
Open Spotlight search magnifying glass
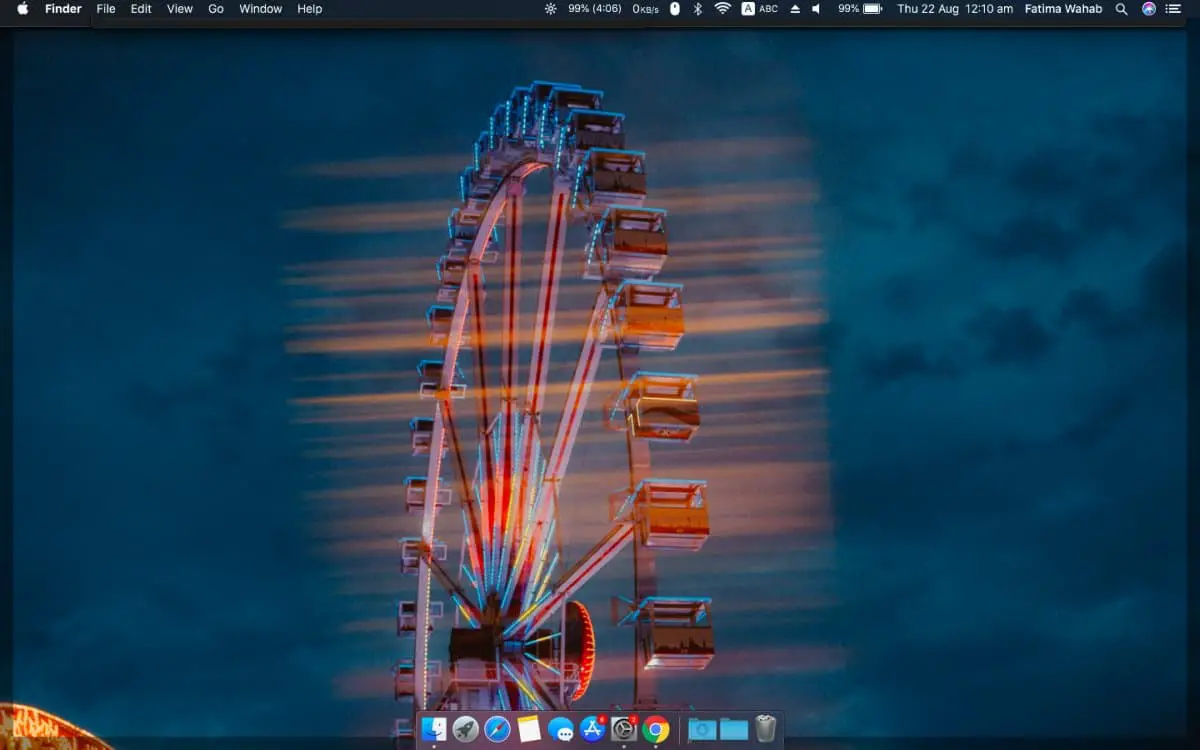[x=1121, y=9]
